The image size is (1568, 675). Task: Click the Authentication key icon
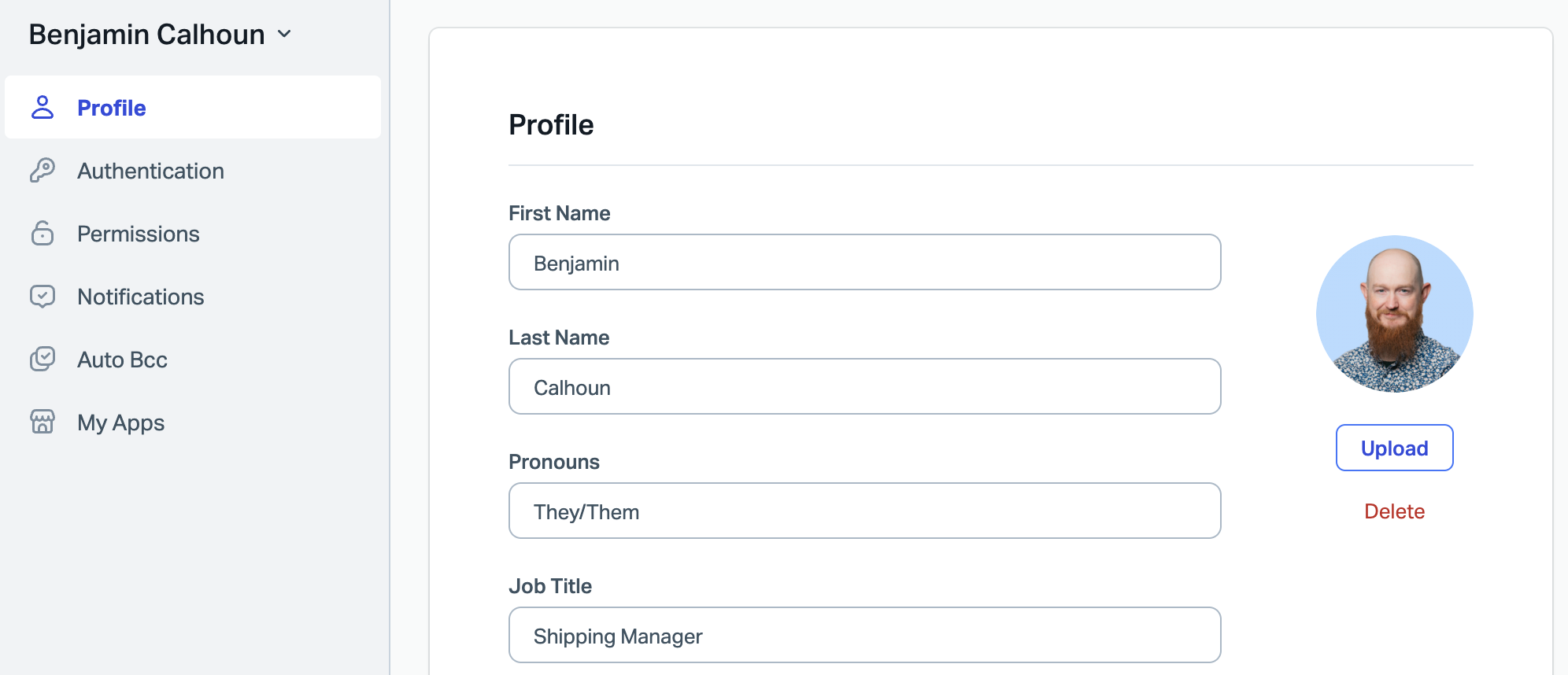point(43,171)
